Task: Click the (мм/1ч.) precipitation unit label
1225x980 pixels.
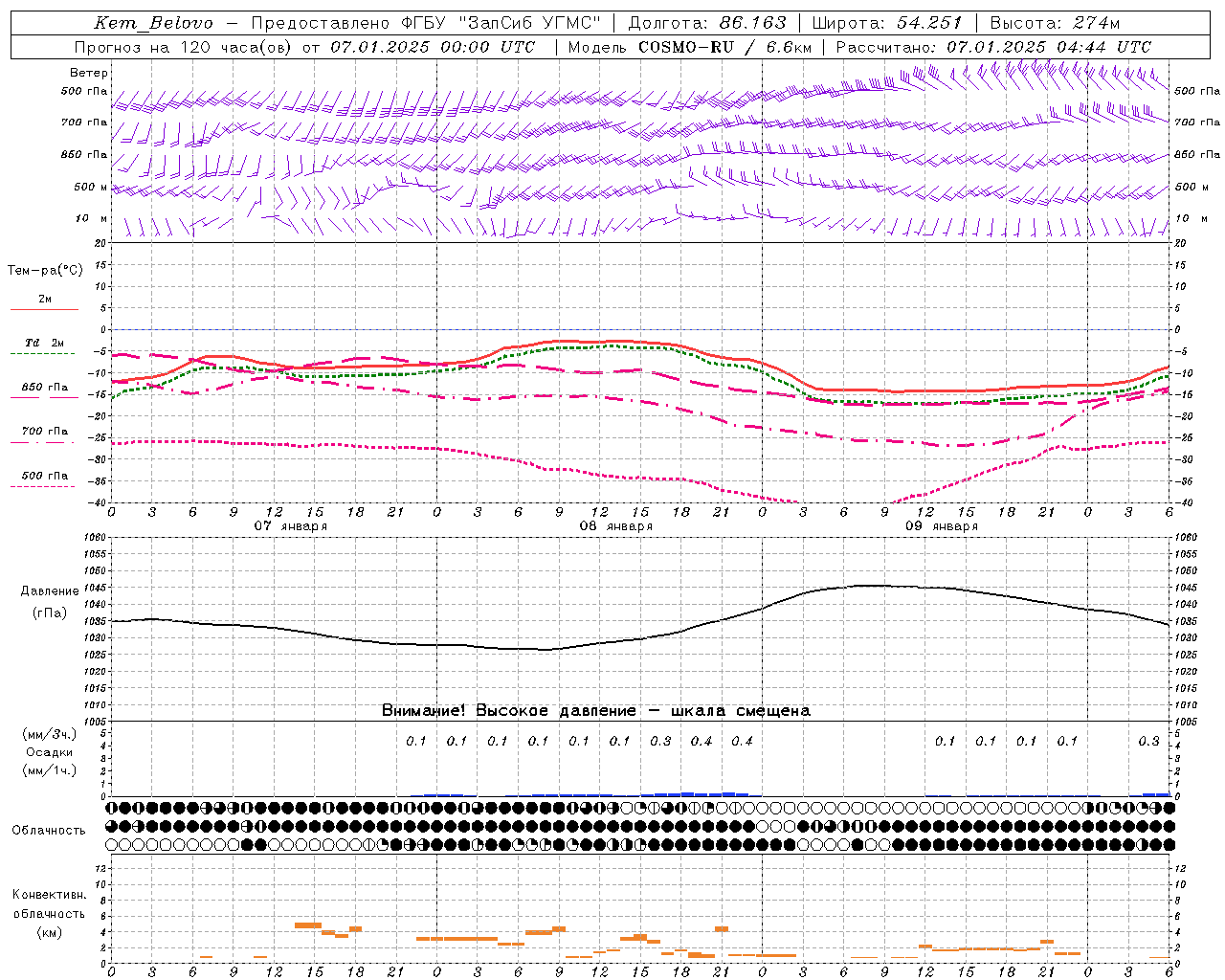Action: [x=49, y=770]
